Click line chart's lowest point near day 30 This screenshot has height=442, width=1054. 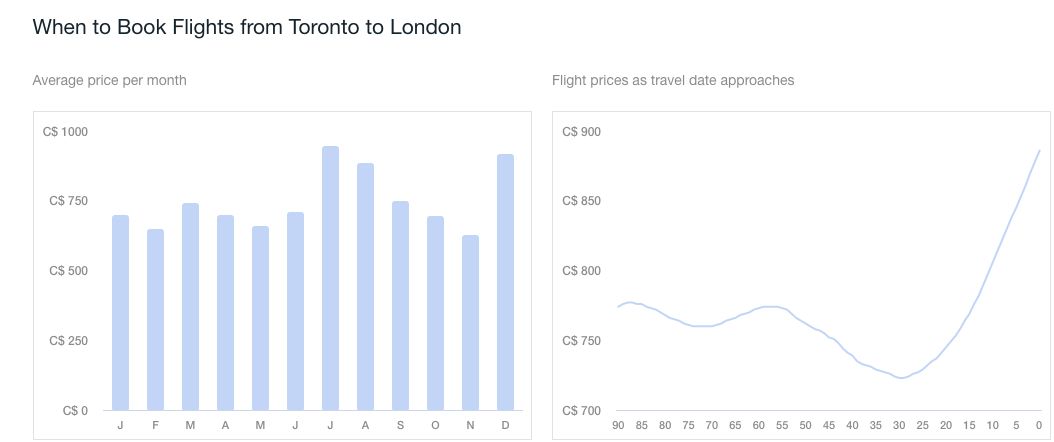pos(901,378)
